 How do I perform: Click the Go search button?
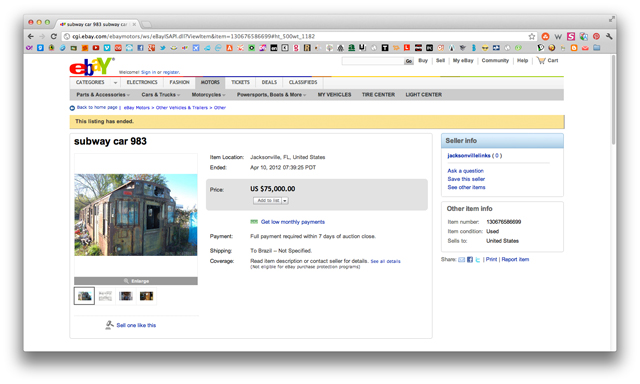point(409,61)
